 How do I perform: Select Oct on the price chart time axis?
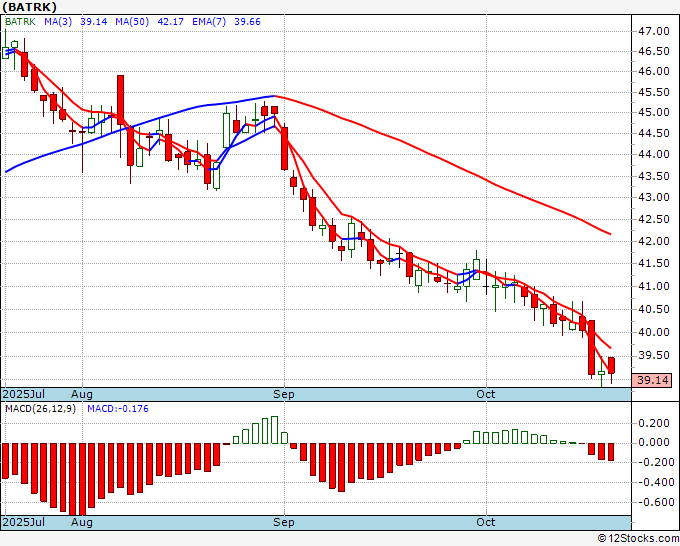[486, 394]
